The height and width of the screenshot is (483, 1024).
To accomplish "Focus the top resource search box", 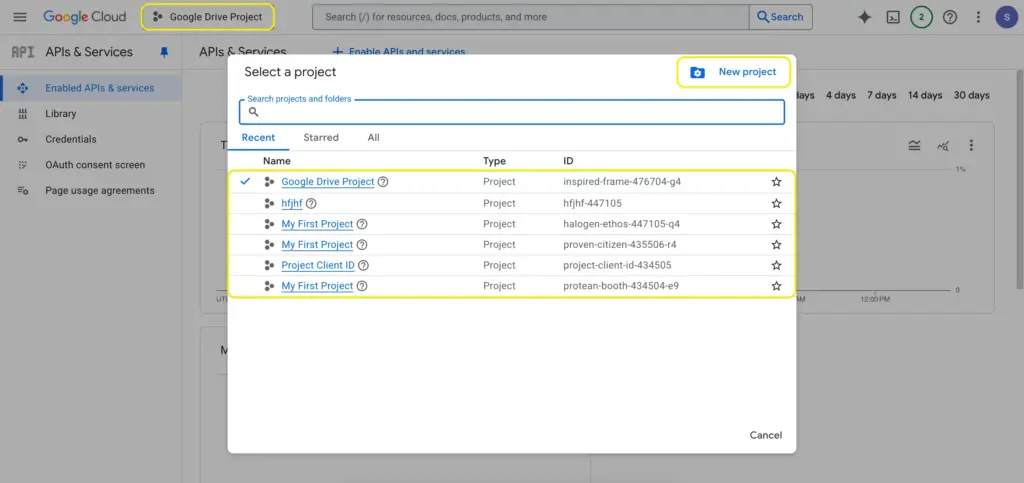I will pos(531,17).
